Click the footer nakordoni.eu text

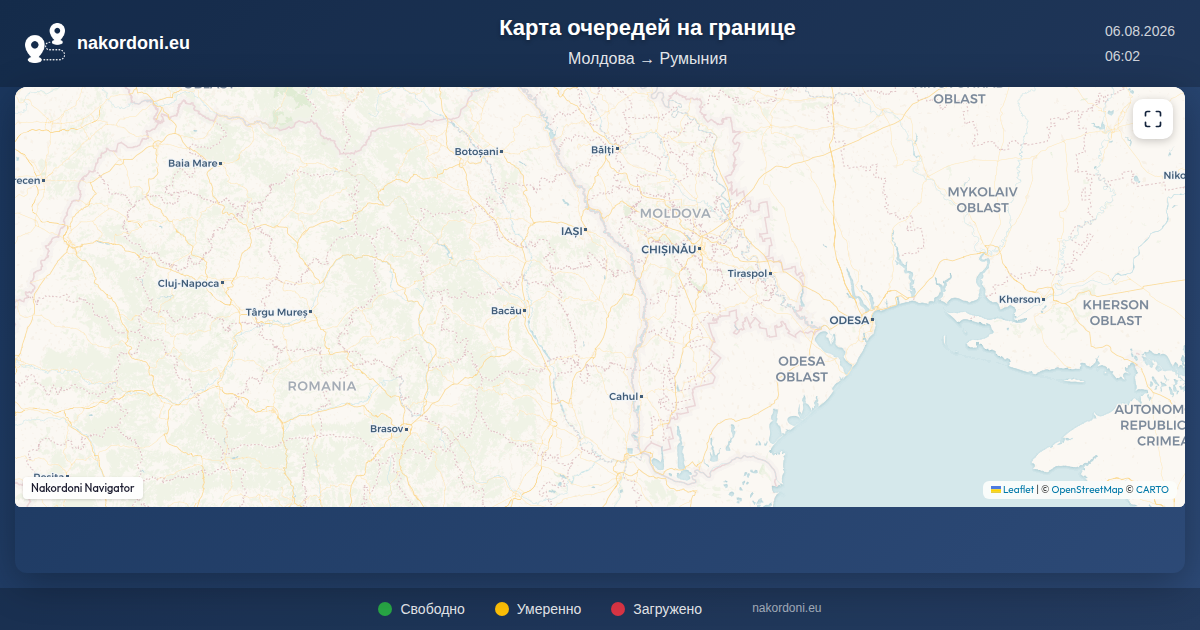(x=787, y=608)
